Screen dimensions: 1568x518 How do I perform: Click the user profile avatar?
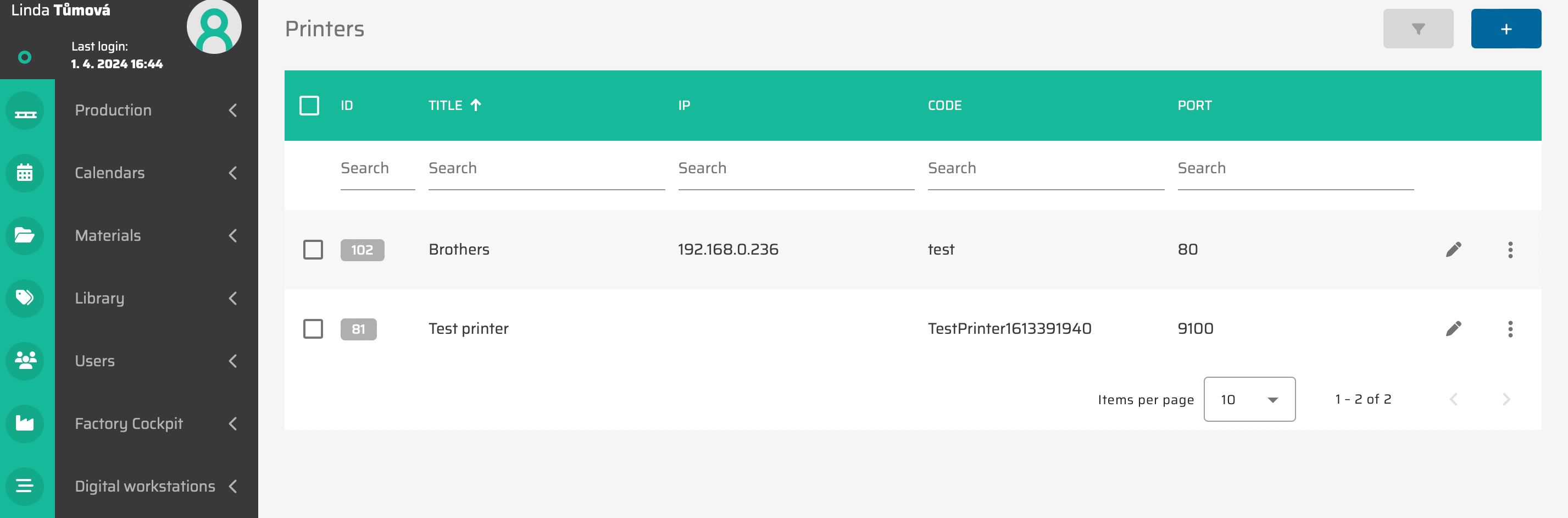click(x=214, y=27)
